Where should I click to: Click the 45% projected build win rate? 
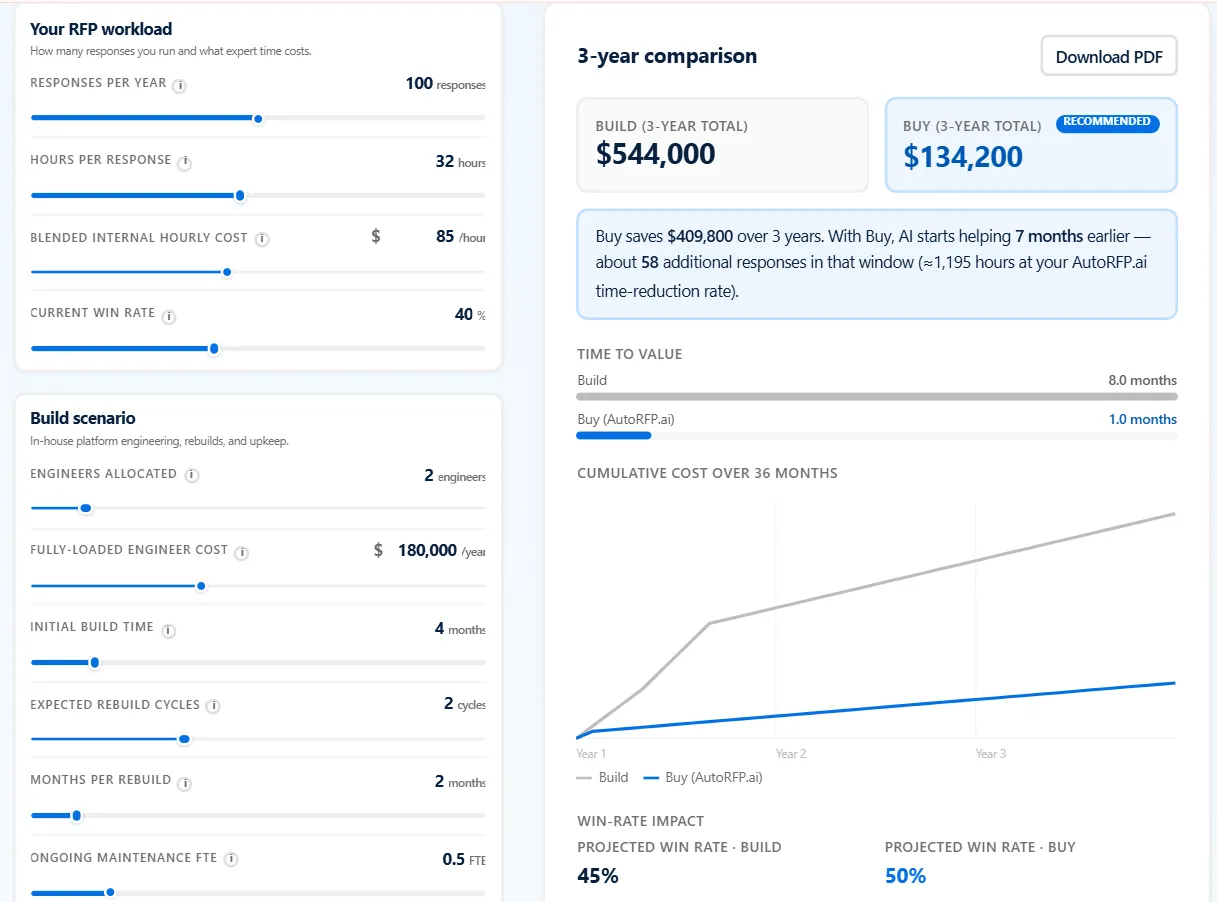click(x=598, y=876)
